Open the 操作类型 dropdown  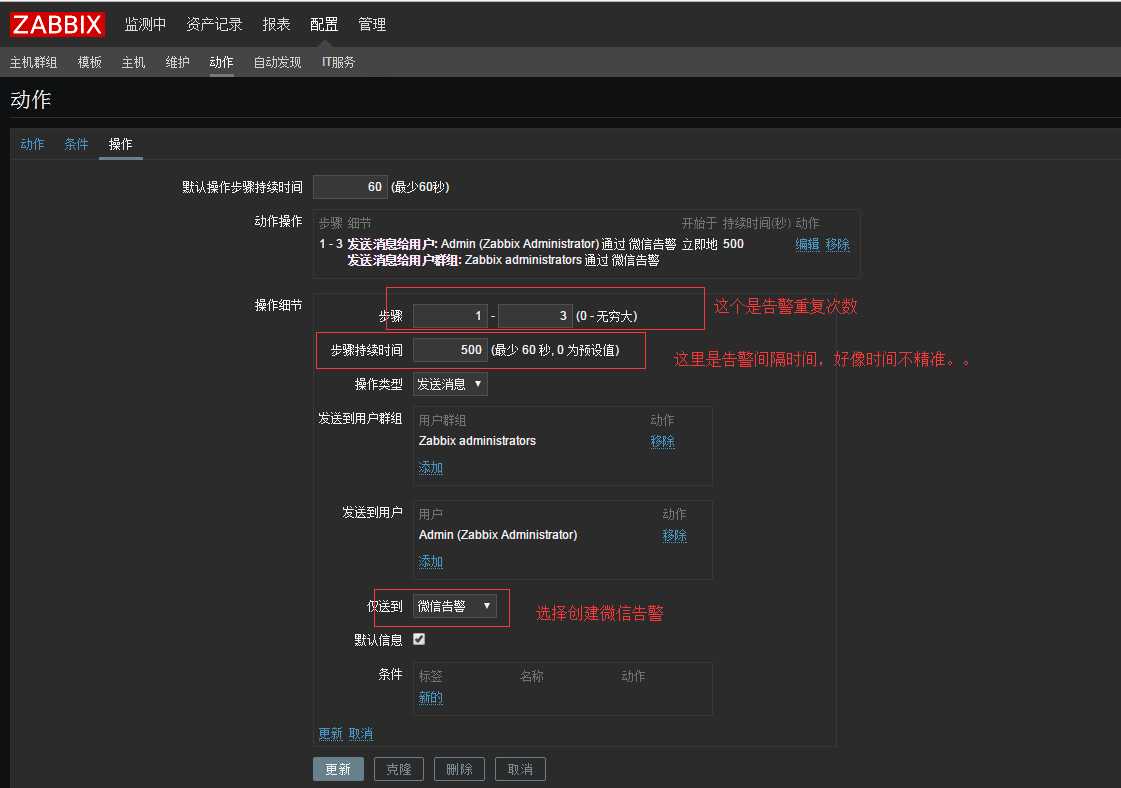[450, 384]
